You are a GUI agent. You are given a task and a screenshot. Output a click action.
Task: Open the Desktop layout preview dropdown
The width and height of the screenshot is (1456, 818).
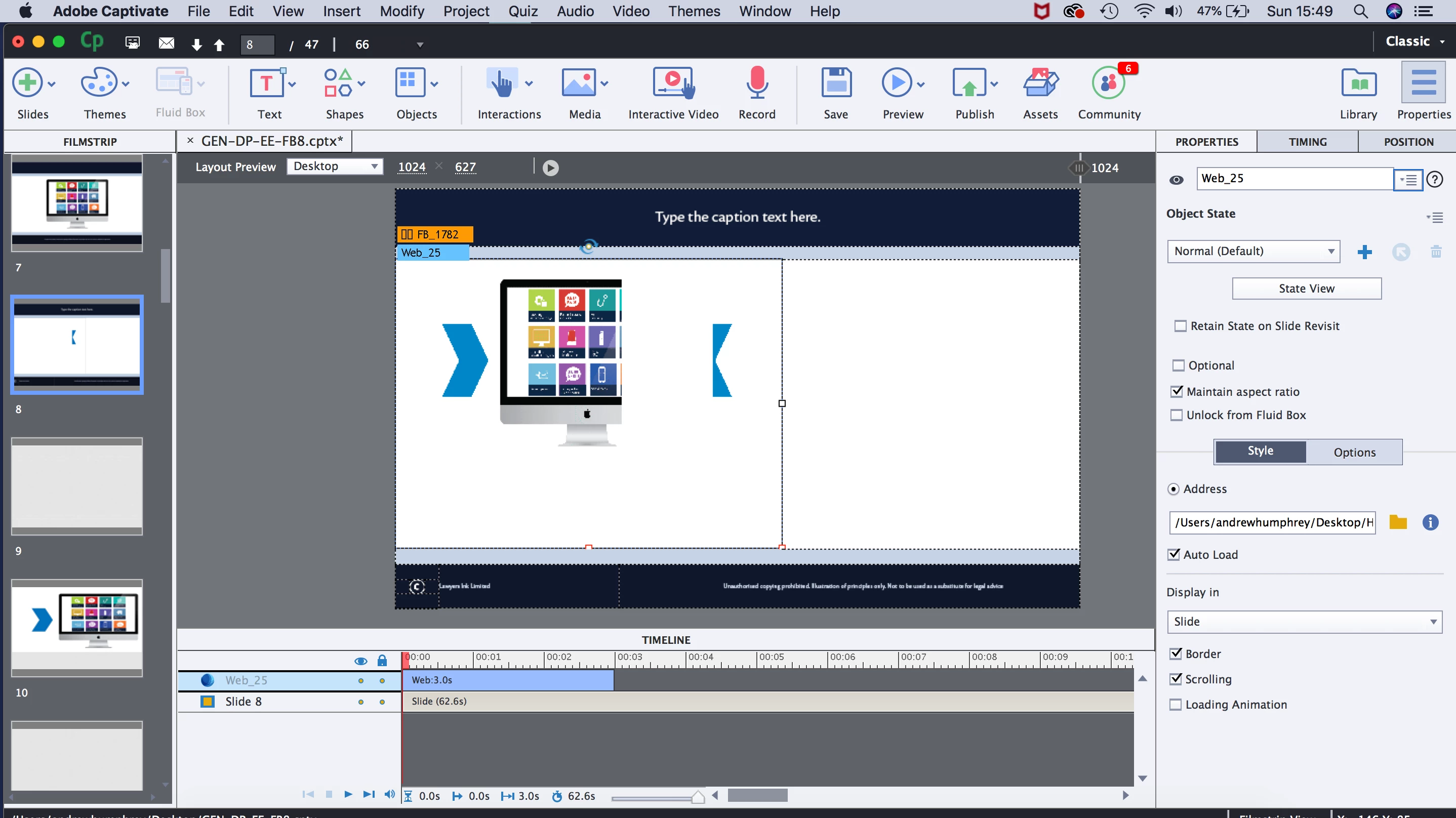click(335, 166)
